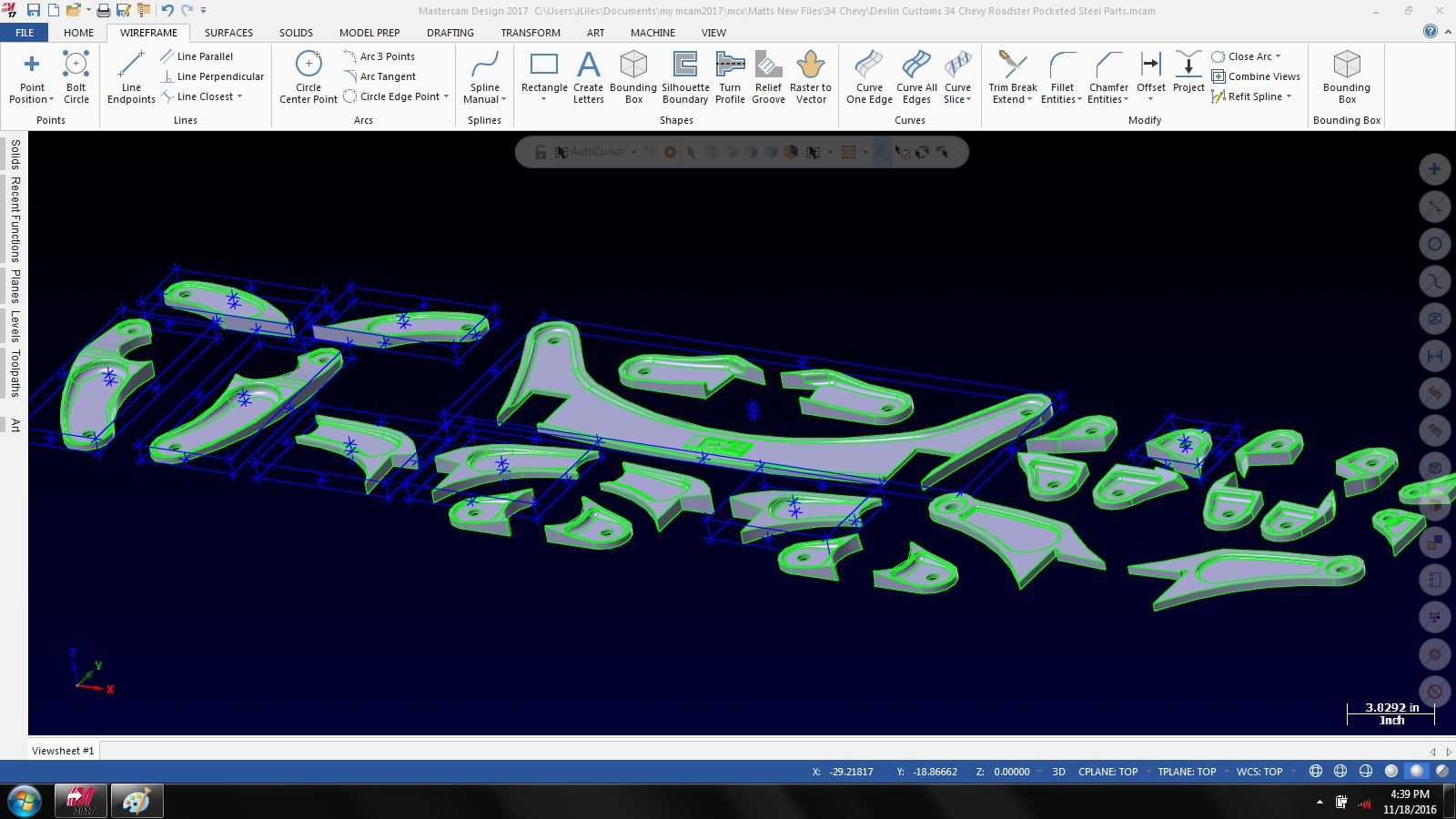Screen dimensions: 1456x819
Task: Open Paint from the taskbar
Action: tap(136, 801)
